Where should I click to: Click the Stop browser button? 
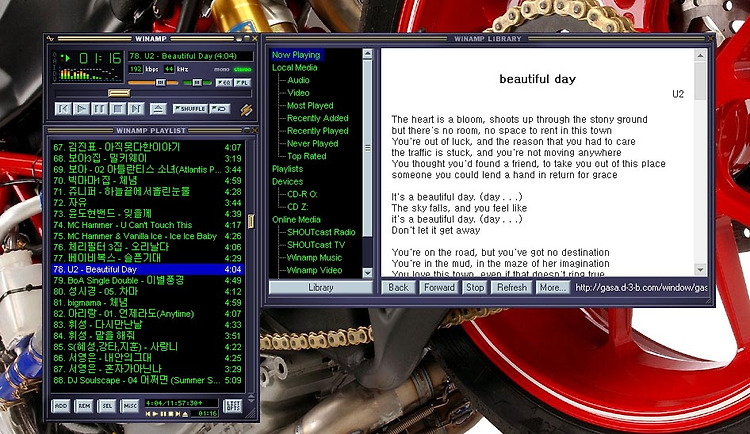(475, 288)
